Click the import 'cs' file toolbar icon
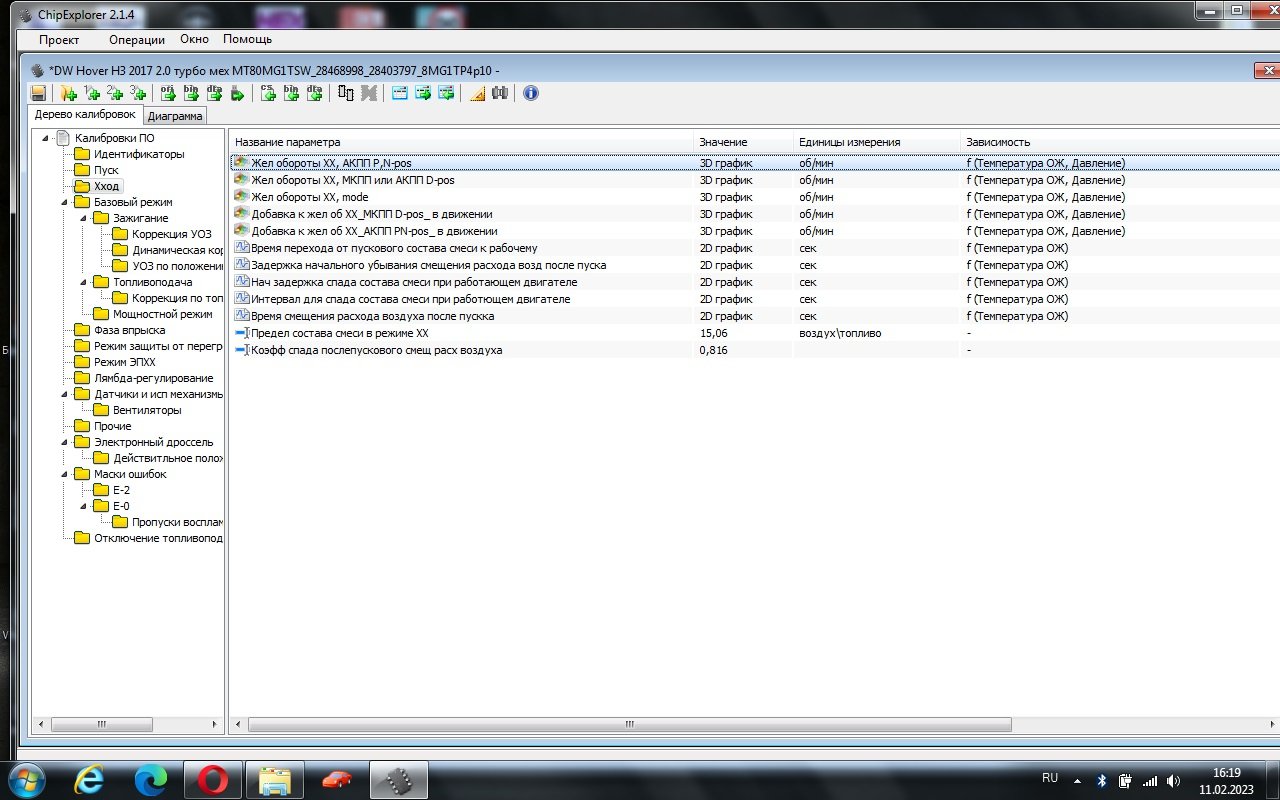This screenshot has height=800, width=1280. (268, 93)
